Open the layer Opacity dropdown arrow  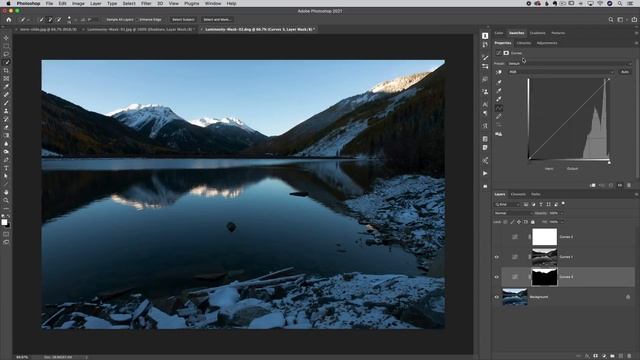click(562, 213)
